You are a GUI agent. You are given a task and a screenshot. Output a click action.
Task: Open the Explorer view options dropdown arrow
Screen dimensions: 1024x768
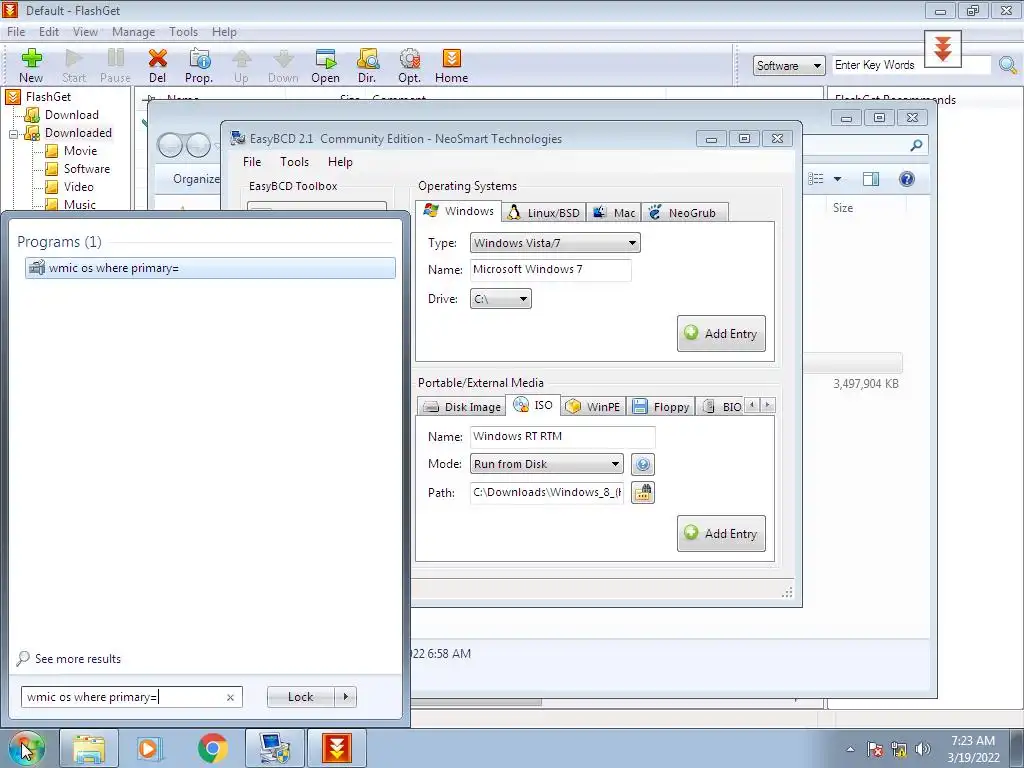(x=837, y=179)
